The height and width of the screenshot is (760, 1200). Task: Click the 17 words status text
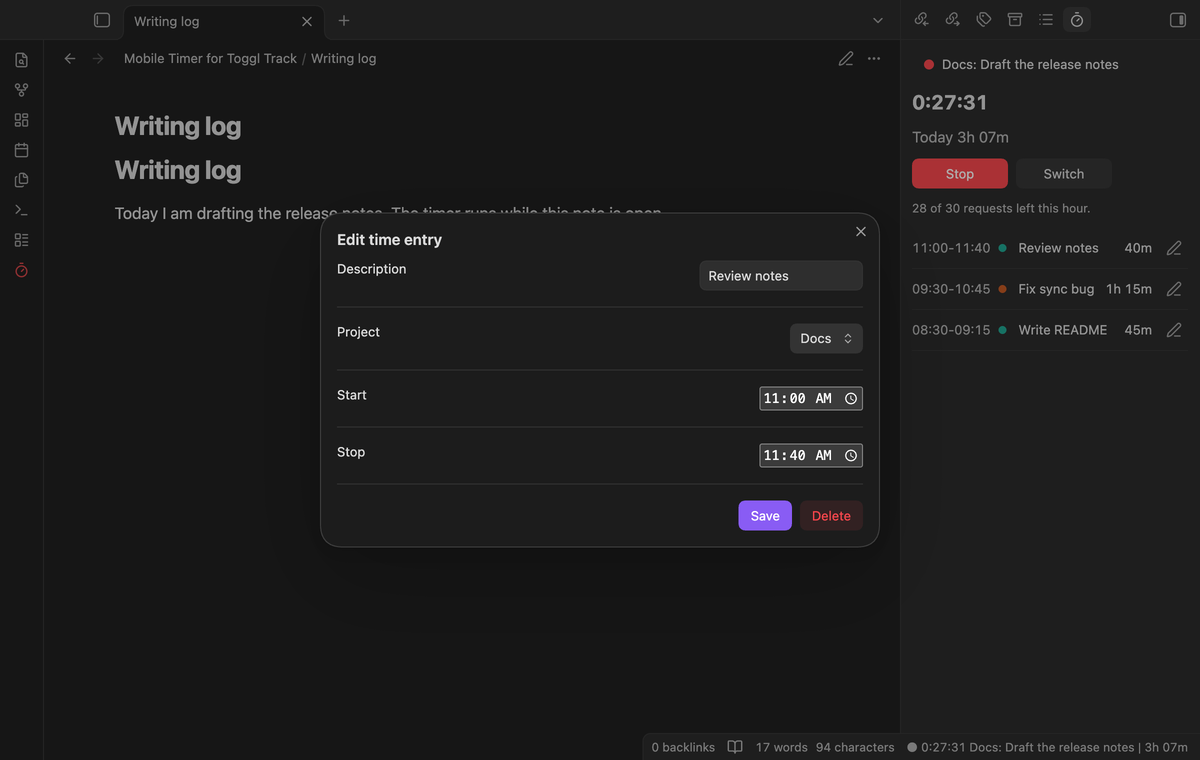click(x=782, y=747)
